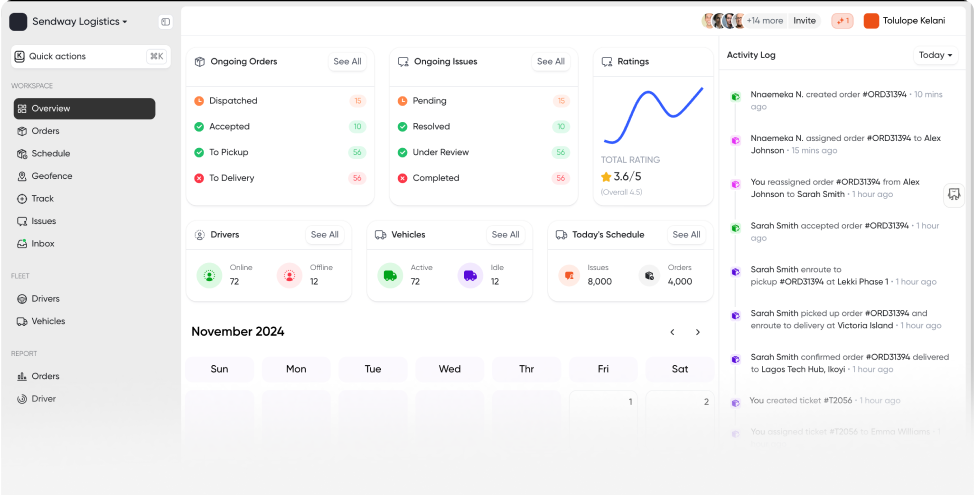Click See All on the Vehicles card
Viewport: 974px width, 495px height.
[x=506, y=235]
